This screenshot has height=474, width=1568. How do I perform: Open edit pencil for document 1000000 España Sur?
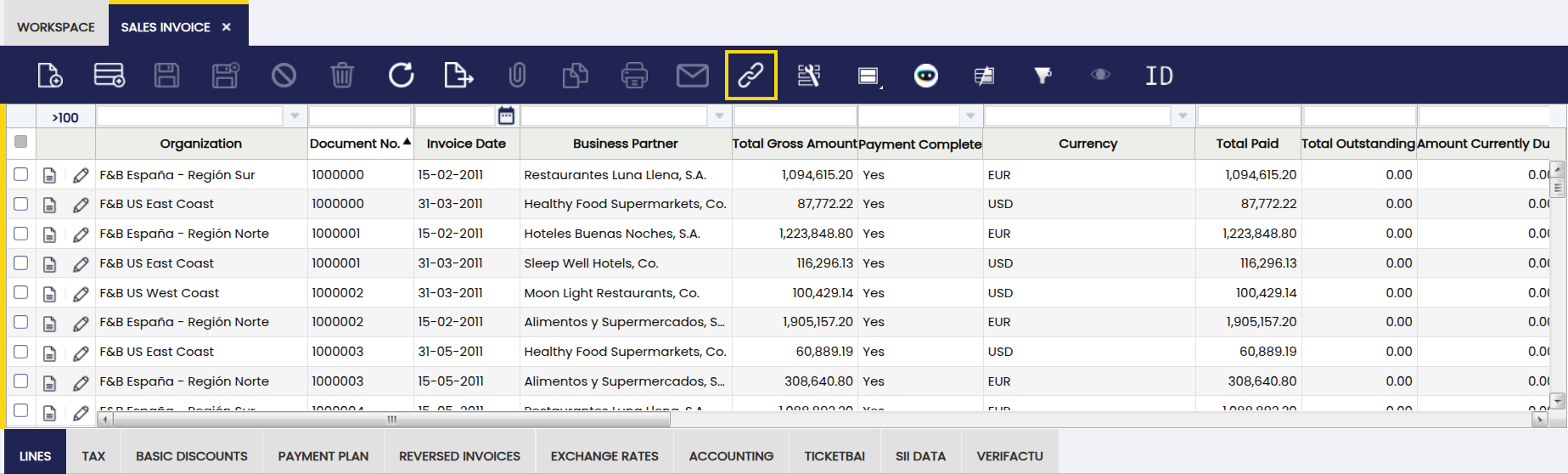81,175
